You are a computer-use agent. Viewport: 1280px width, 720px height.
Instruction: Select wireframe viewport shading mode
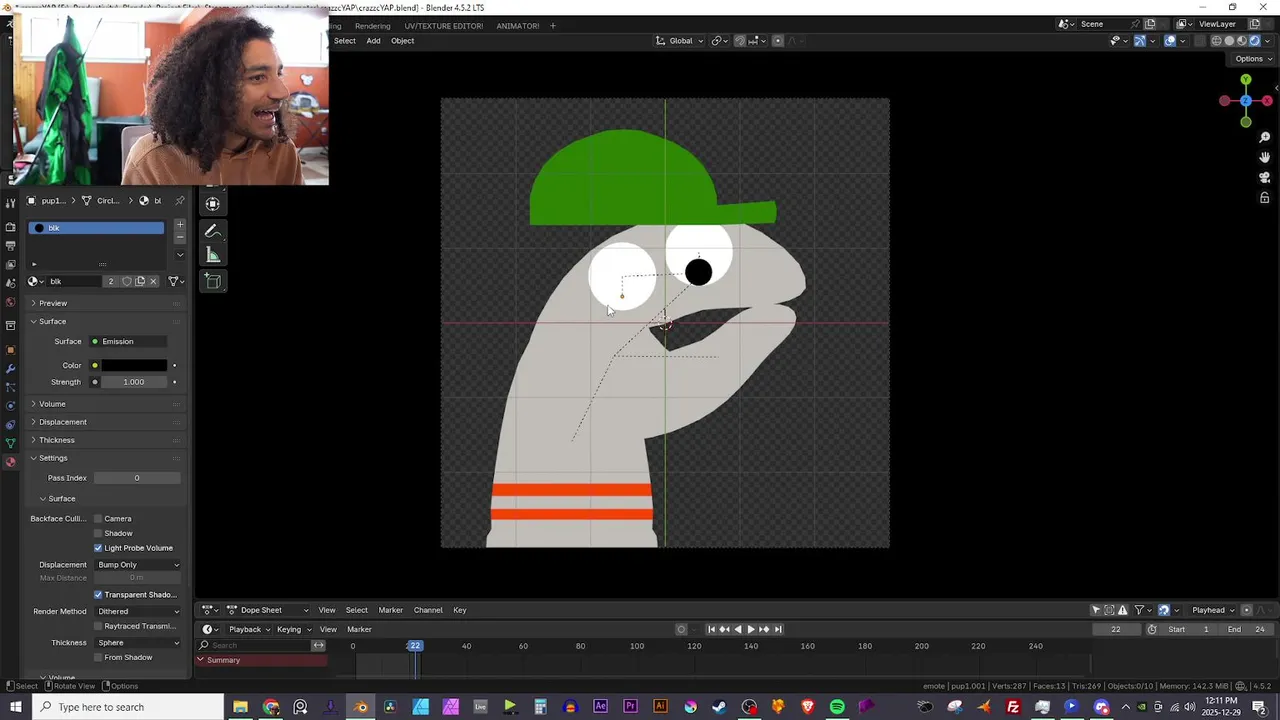point(1217,41)
